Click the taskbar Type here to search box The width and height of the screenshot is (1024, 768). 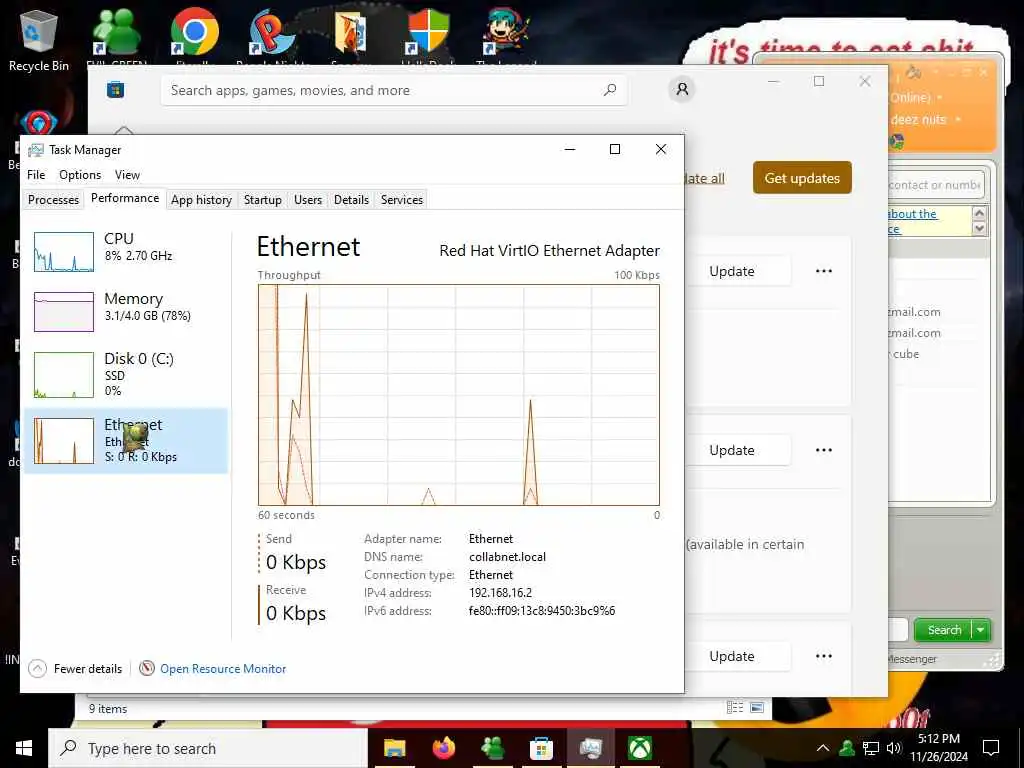click(x=208, y=748)
